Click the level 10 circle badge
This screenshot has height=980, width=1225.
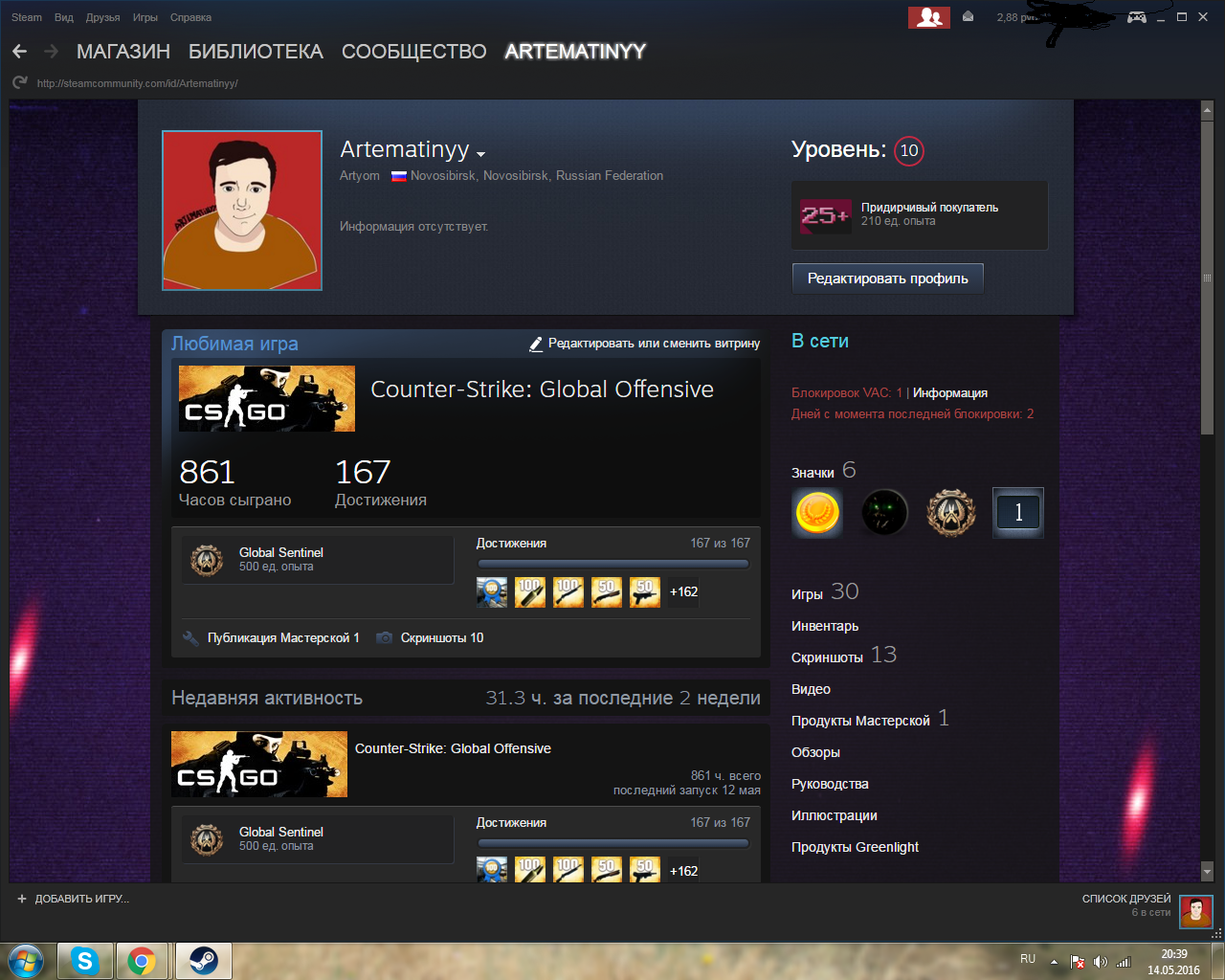click(909, 150)
